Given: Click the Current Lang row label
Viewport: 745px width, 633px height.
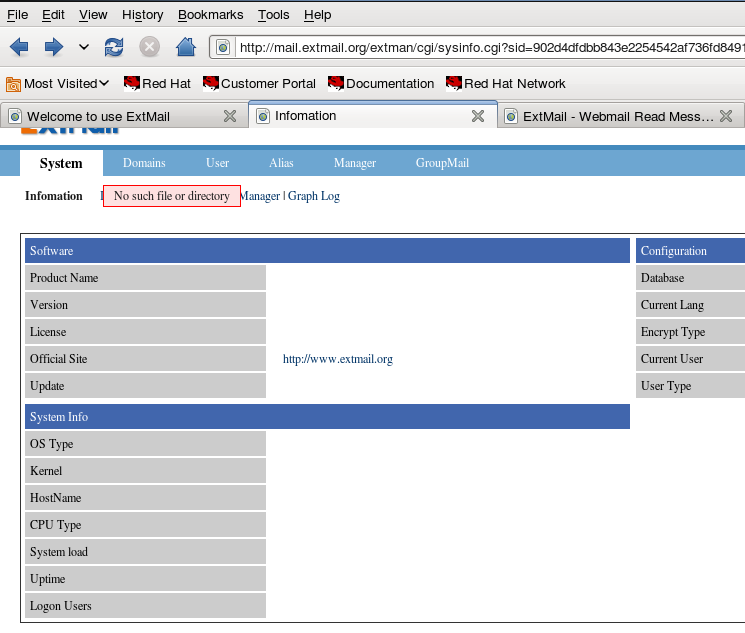Looking at the screenshot, I should (690, 305).
